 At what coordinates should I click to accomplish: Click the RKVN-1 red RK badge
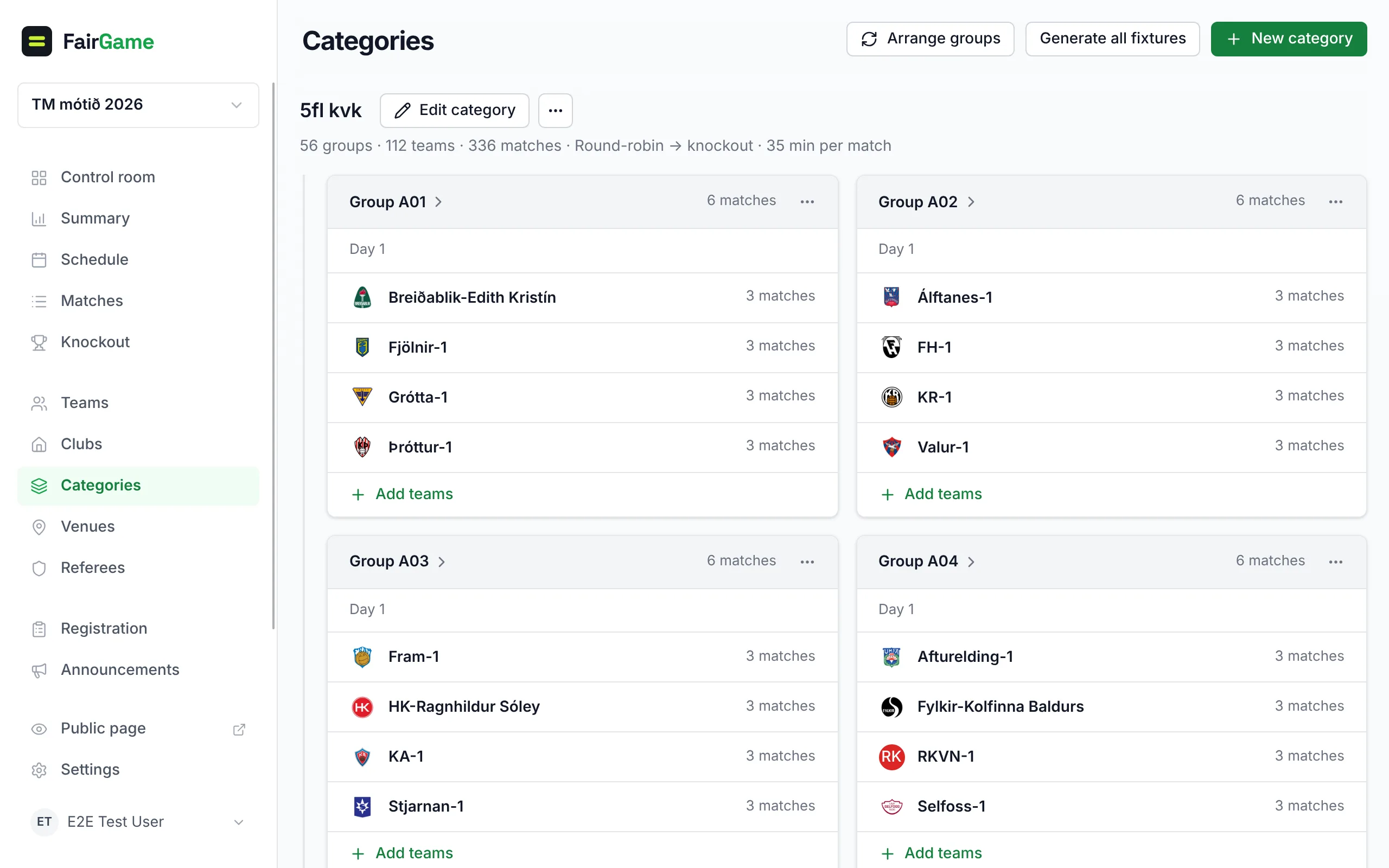click(891, 757)
